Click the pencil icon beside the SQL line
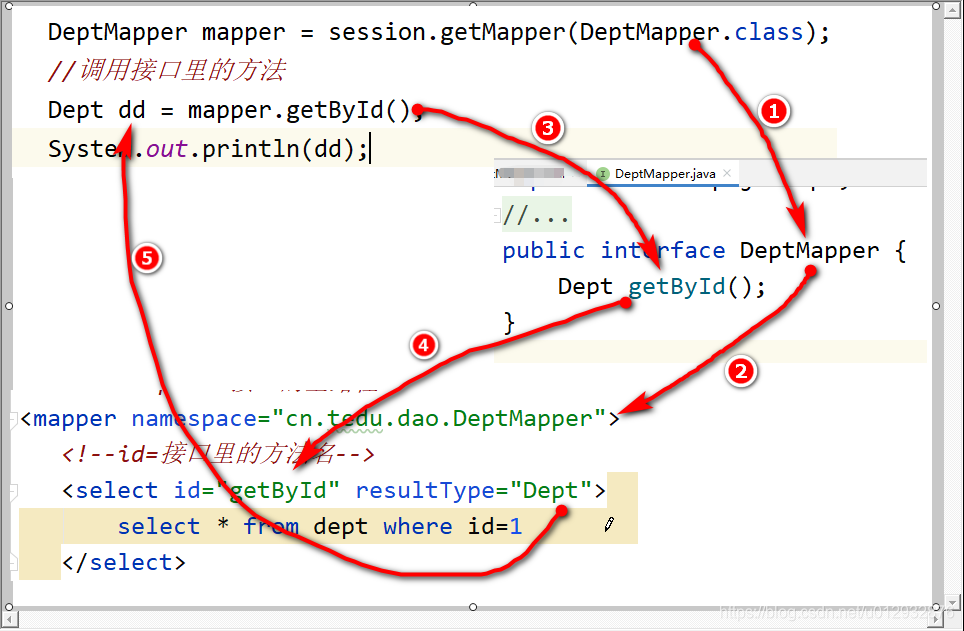 click(x=609, y=525)
